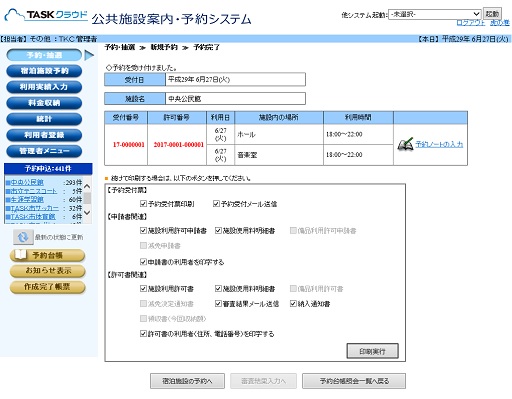Toggle 施設使用料明細書 under 許可書関連
The image size is (512, 399).
click(x=218, y=288)
